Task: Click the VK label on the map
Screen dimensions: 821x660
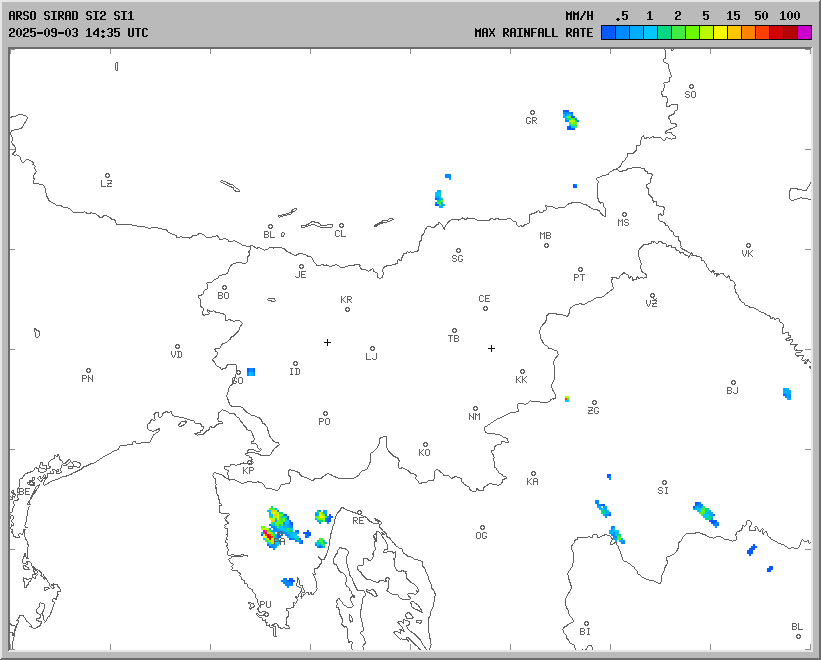Action: (748, 253)
